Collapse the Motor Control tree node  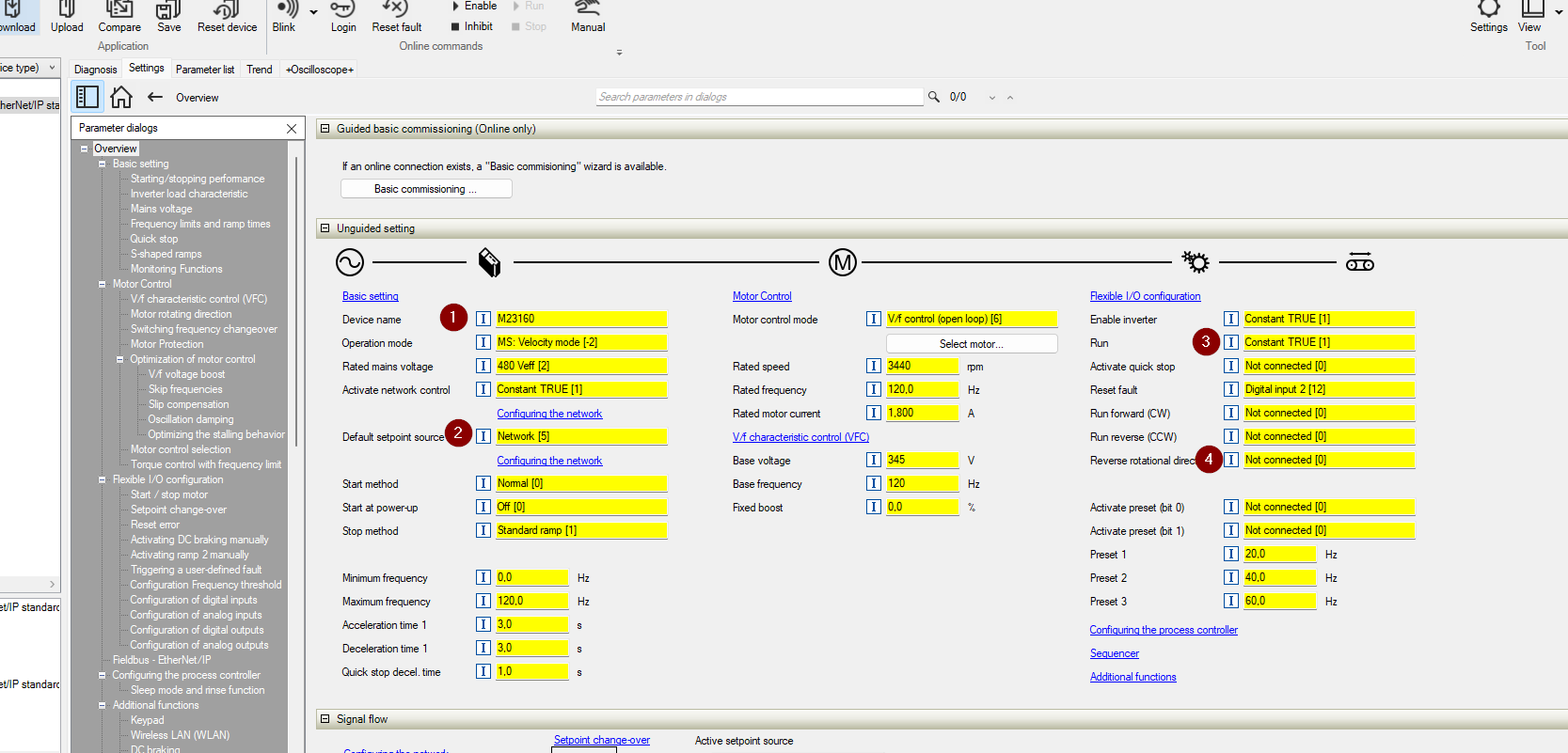pyautogui.click(x=103, y=284)
